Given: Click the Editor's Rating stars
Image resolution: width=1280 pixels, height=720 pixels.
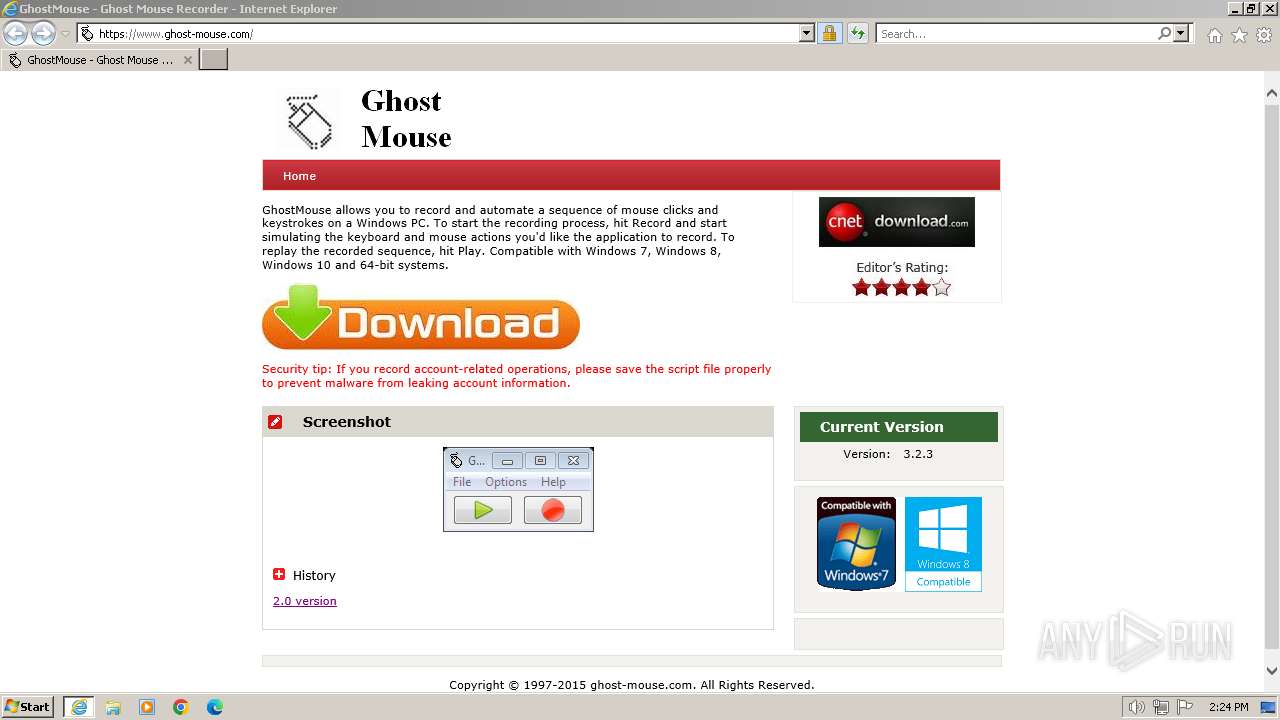Looking at the screenshot, I should 901,288.
